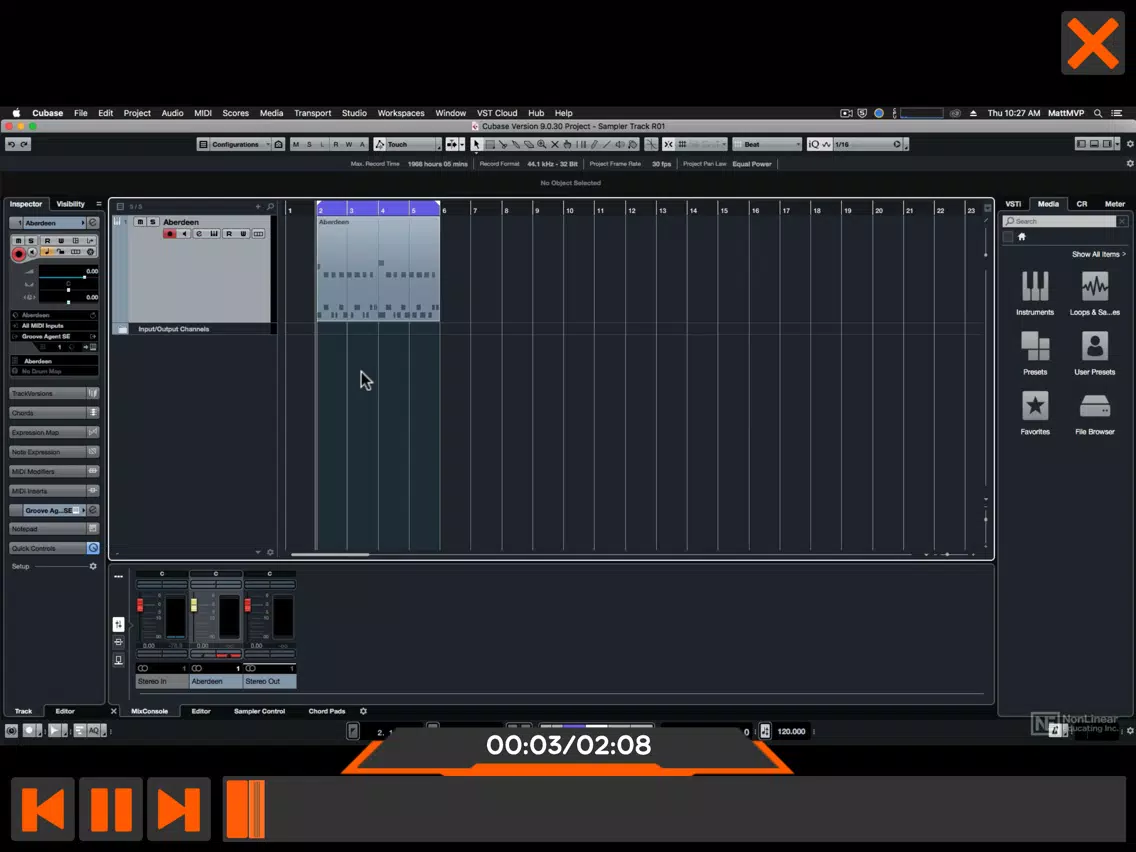Expand Expression Map inspector section
This screenshot has height=852, width=1136.
point(54,433)
